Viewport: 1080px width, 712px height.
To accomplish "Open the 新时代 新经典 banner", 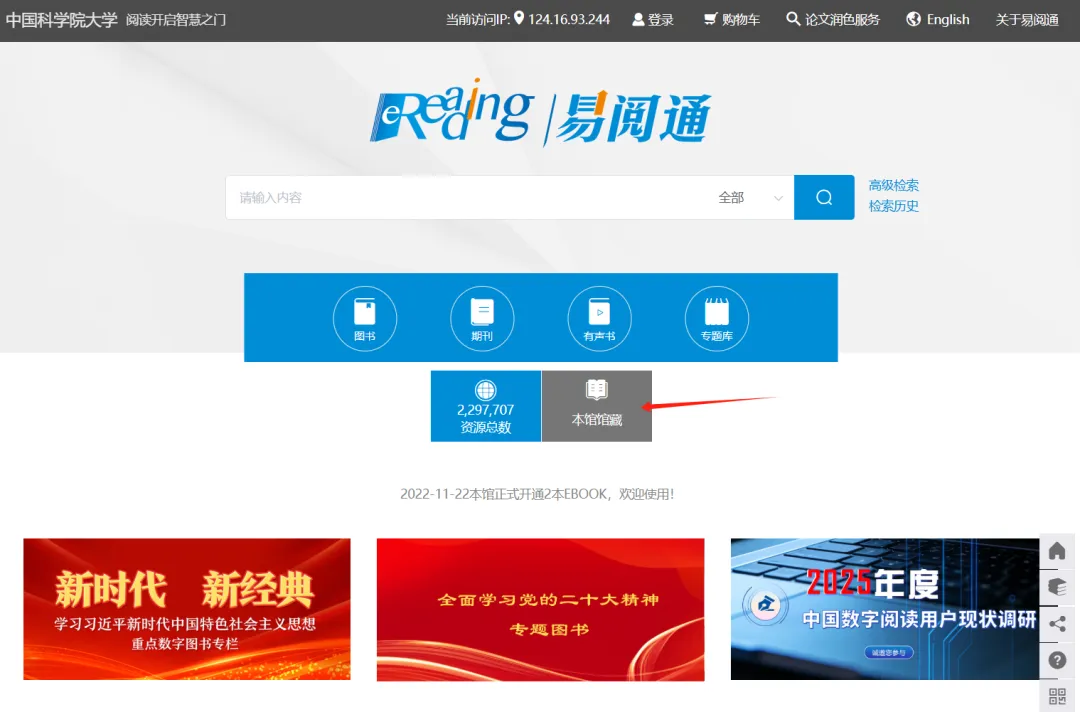I will tap(187, 609).
